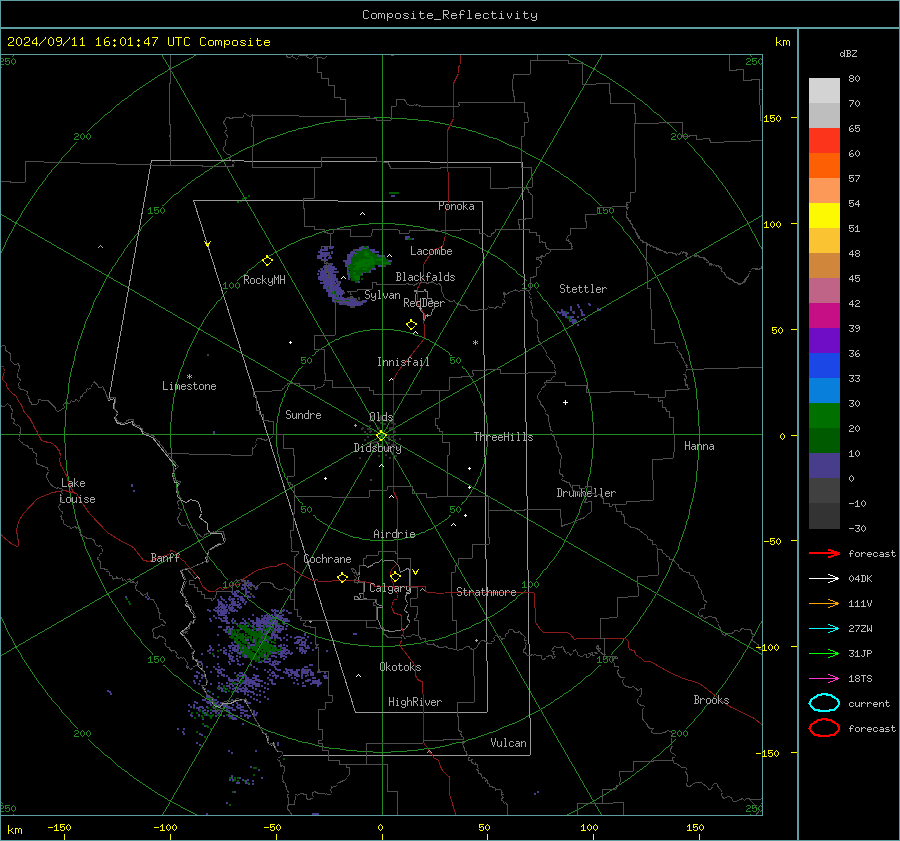Screen dimensions: 900x841
Task: Click the red 60 dBZ color swatch
Action: (824, 141)
